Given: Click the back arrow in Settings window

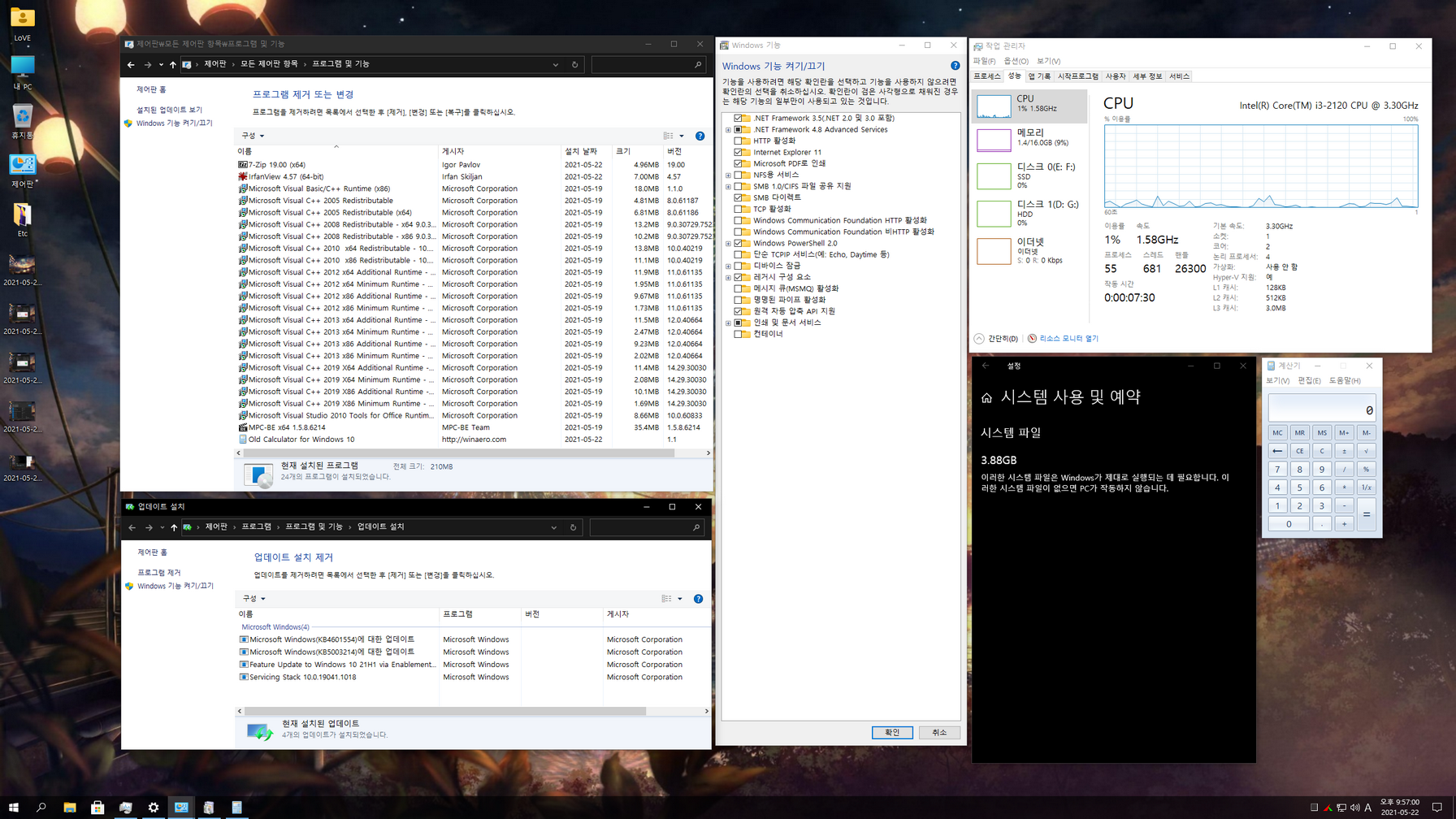Looking at the screenshot, I should tap(986, 366).
